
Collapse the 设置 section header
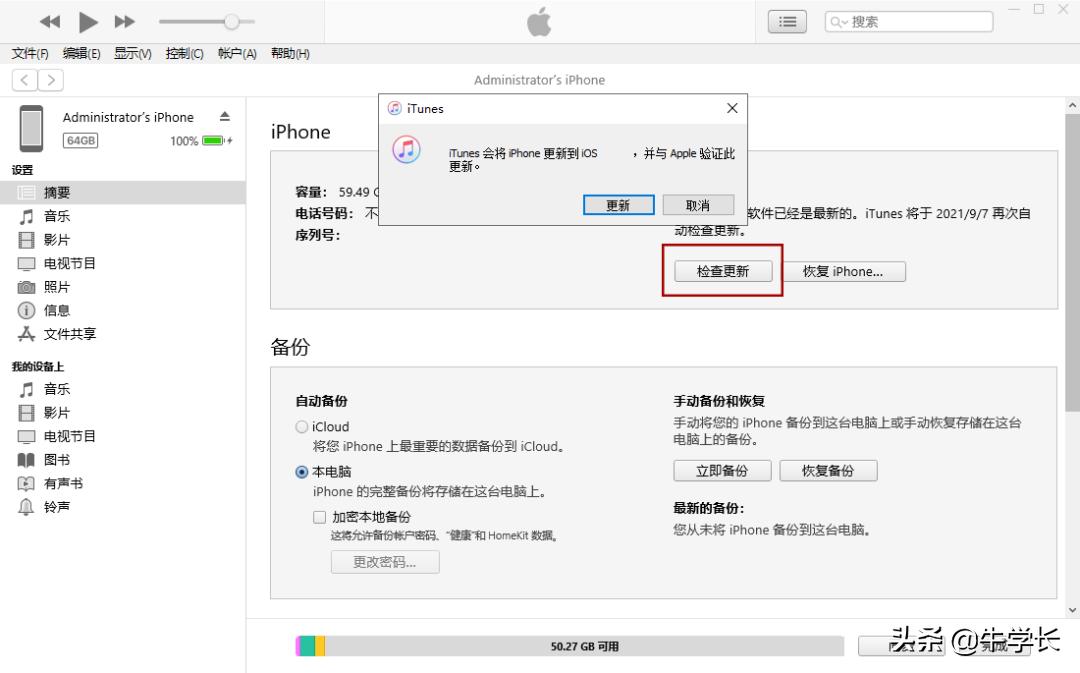click(x=21, y=170)
